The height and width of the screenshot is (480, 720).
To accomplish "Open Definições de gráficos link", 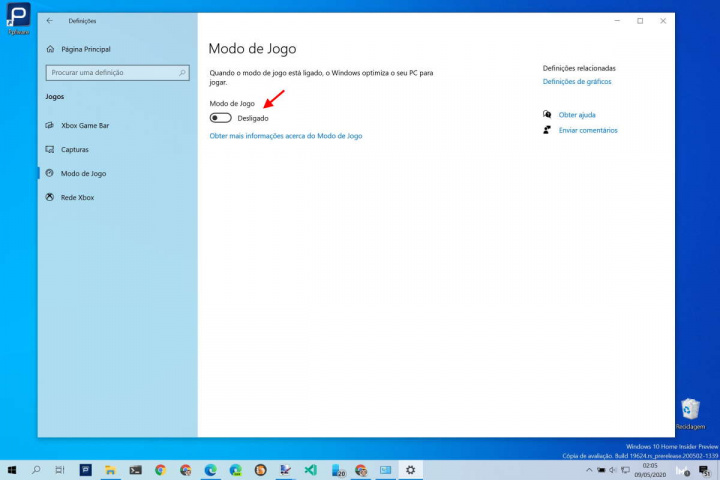I will pyautogui.click(x=576, y=82).
